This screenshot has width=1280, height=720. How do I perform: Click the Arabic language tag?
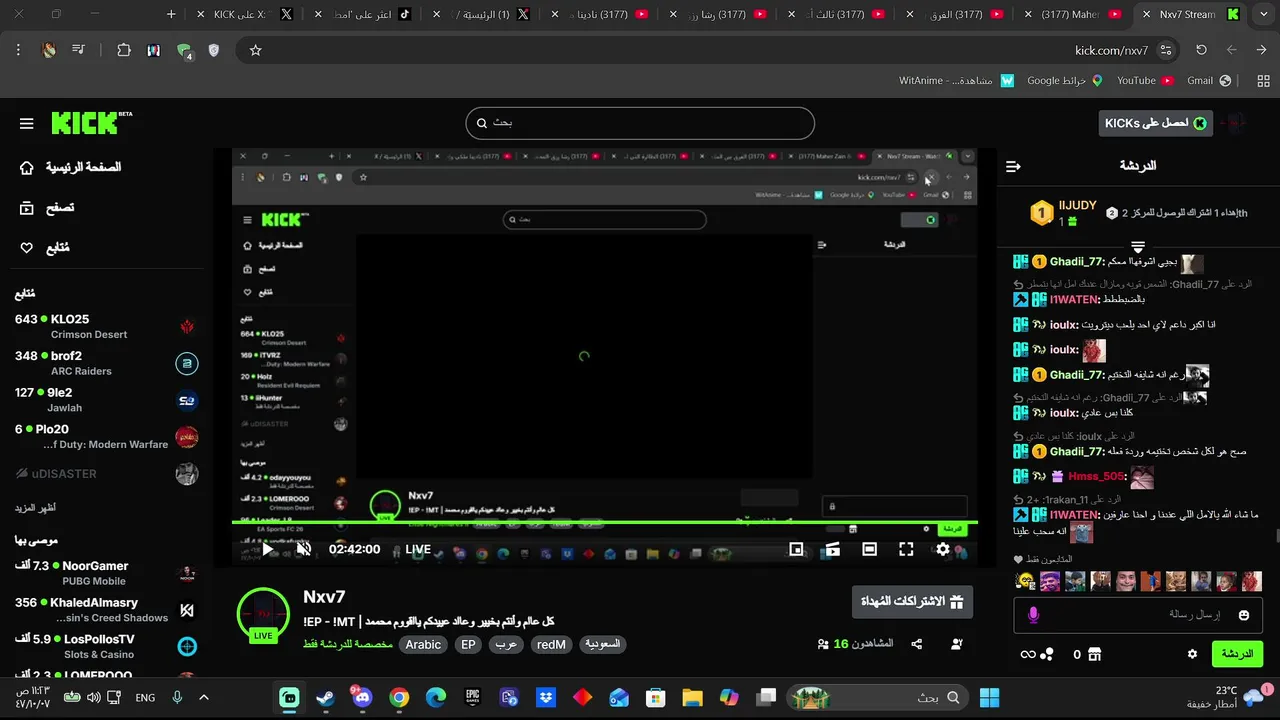[x=423, y=645]
